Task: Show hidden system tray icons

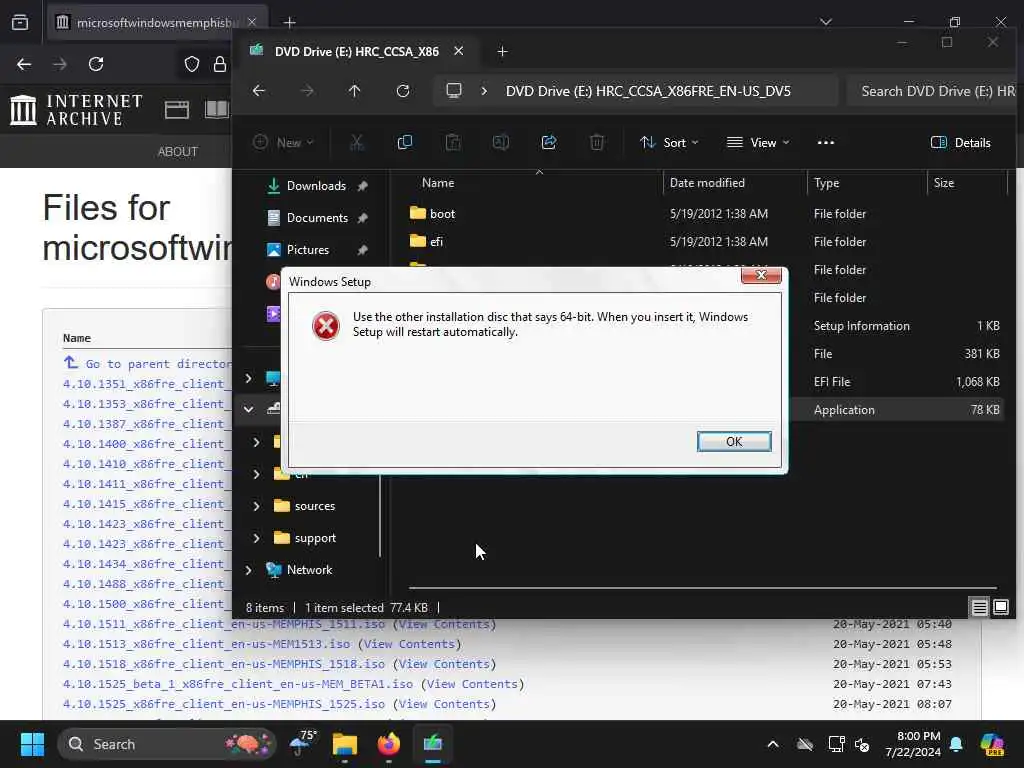Action: click(x=773, y=744)
